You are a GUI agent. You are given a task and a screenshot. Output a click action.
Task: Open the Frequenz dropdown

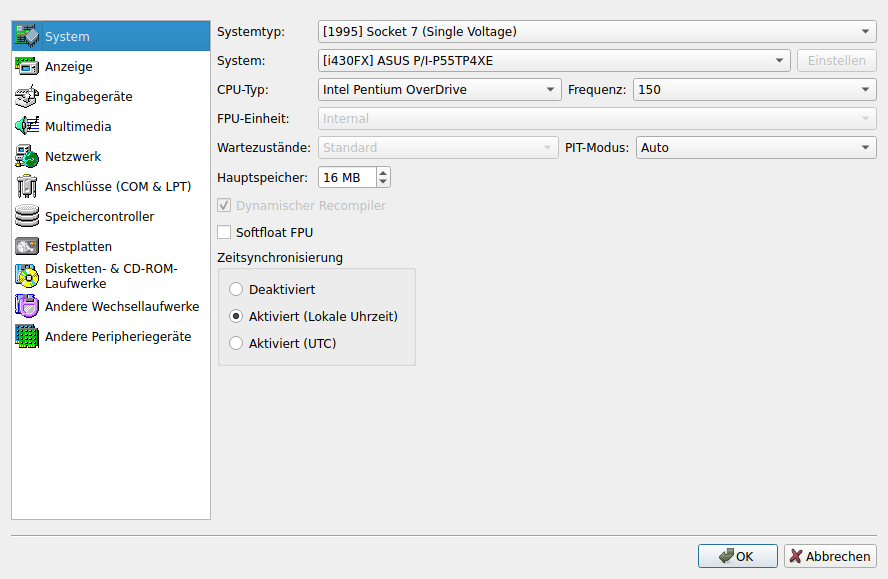coord(754,89)
